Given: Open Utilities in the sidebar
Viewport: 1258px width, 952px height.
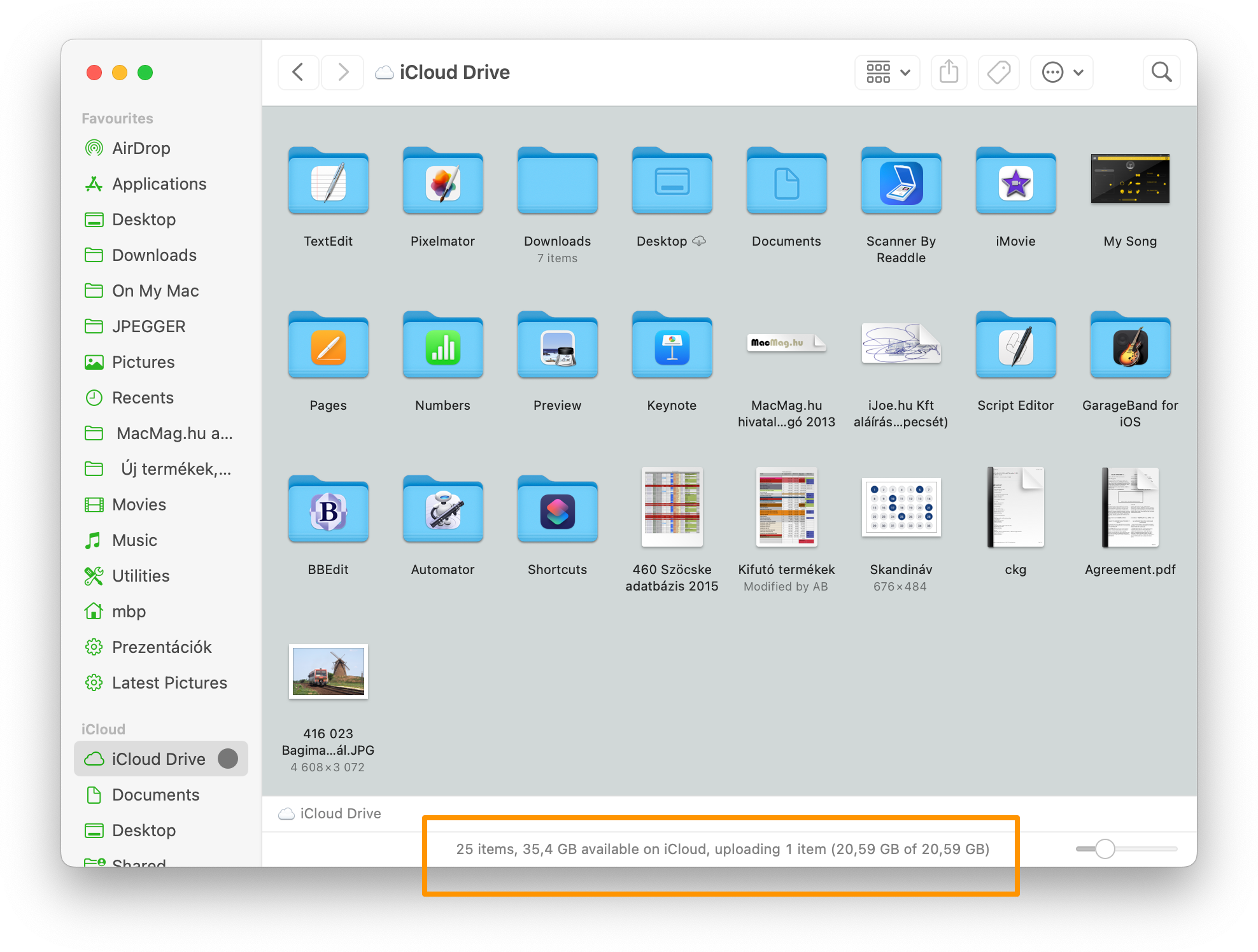Looking at the screenshot, I should pyautogui.click(x=160, y=576).
